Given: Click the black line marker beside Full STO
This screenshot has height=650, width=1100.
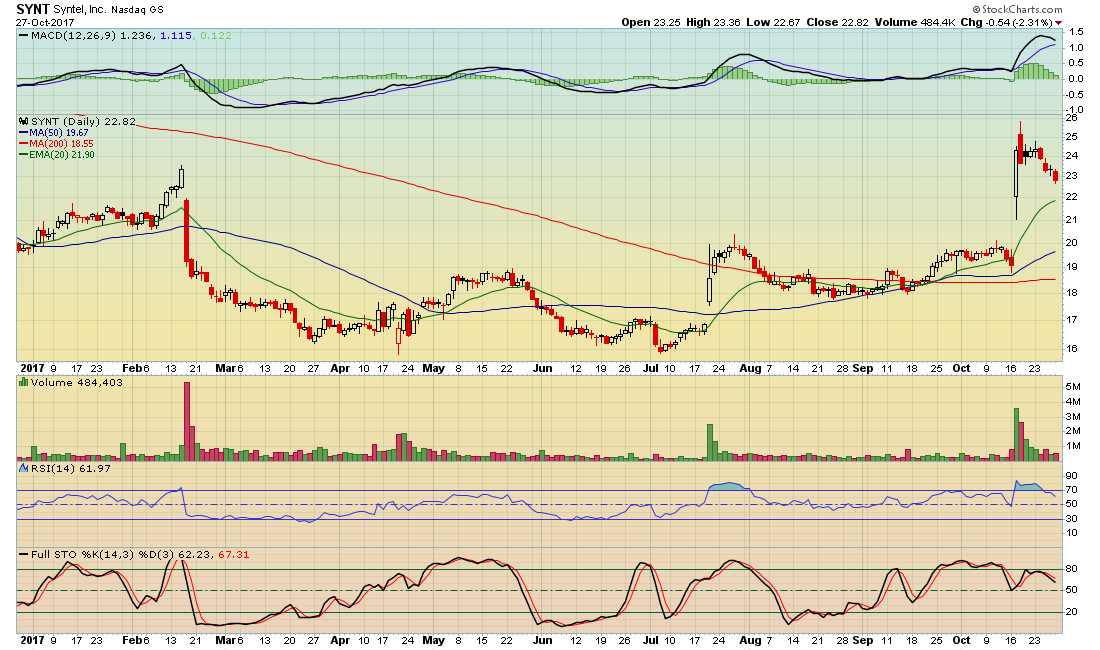Looking at the screenshot, I should coord(24,554).
